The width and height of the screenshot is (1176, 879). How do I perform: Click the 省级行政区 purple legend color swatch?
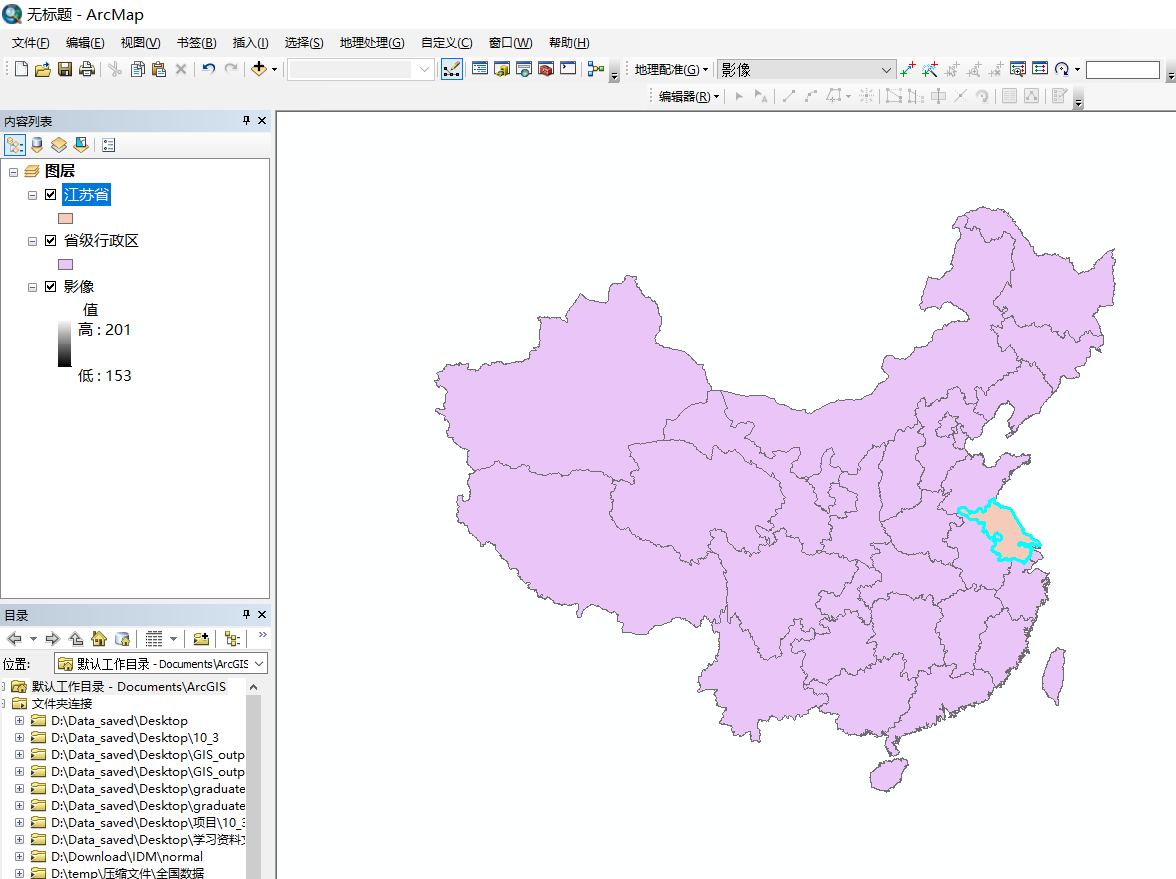point(65,264)
